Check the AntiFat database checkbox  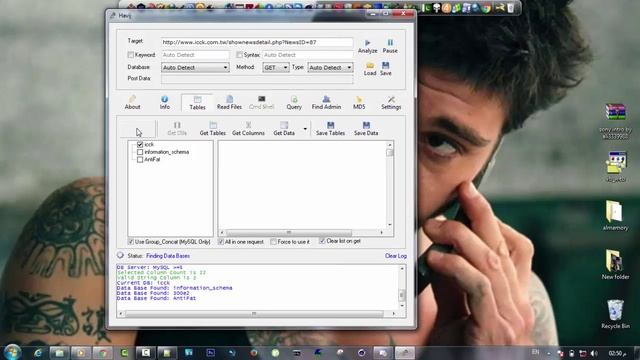[x=140, y=160]
